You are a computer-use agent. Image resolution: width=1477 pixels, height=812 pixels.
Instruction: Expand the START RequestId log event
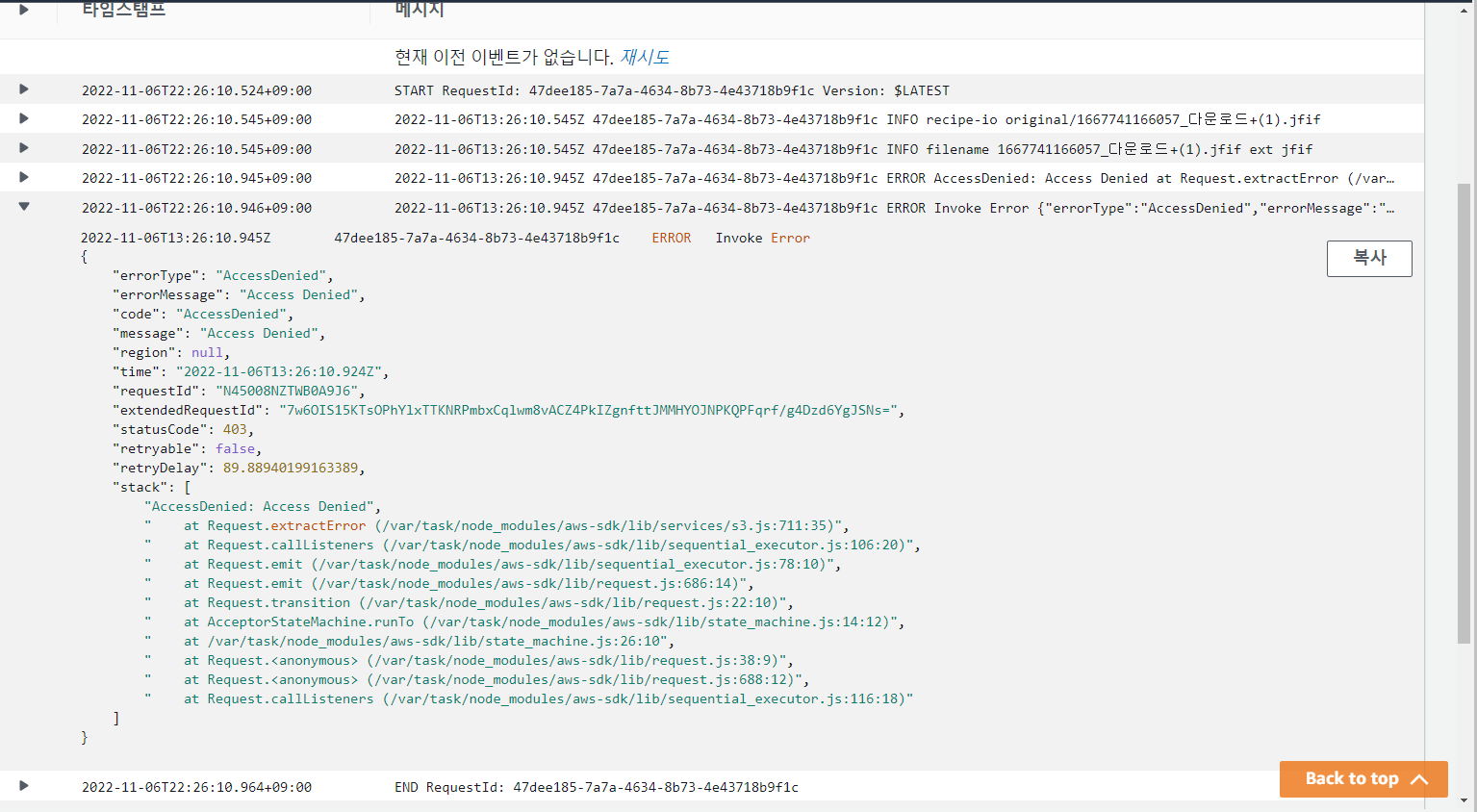23,89
